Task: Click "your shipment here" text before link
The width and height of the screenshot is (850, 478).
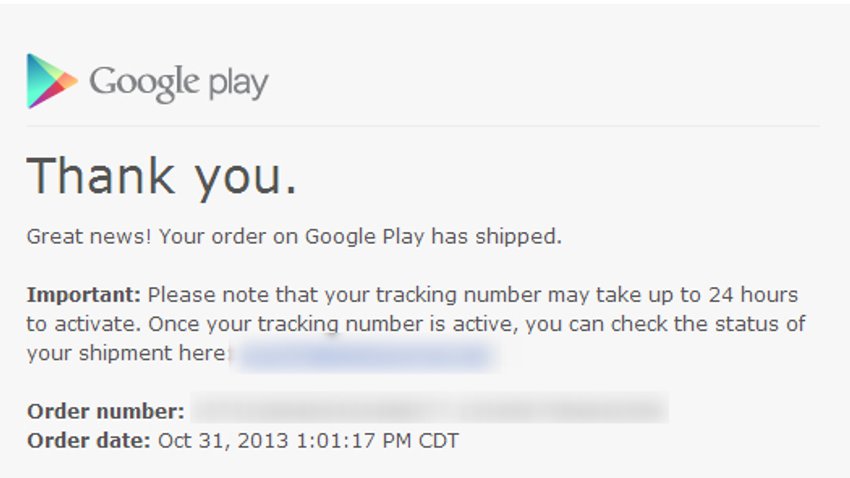Action: coord(126,354)
